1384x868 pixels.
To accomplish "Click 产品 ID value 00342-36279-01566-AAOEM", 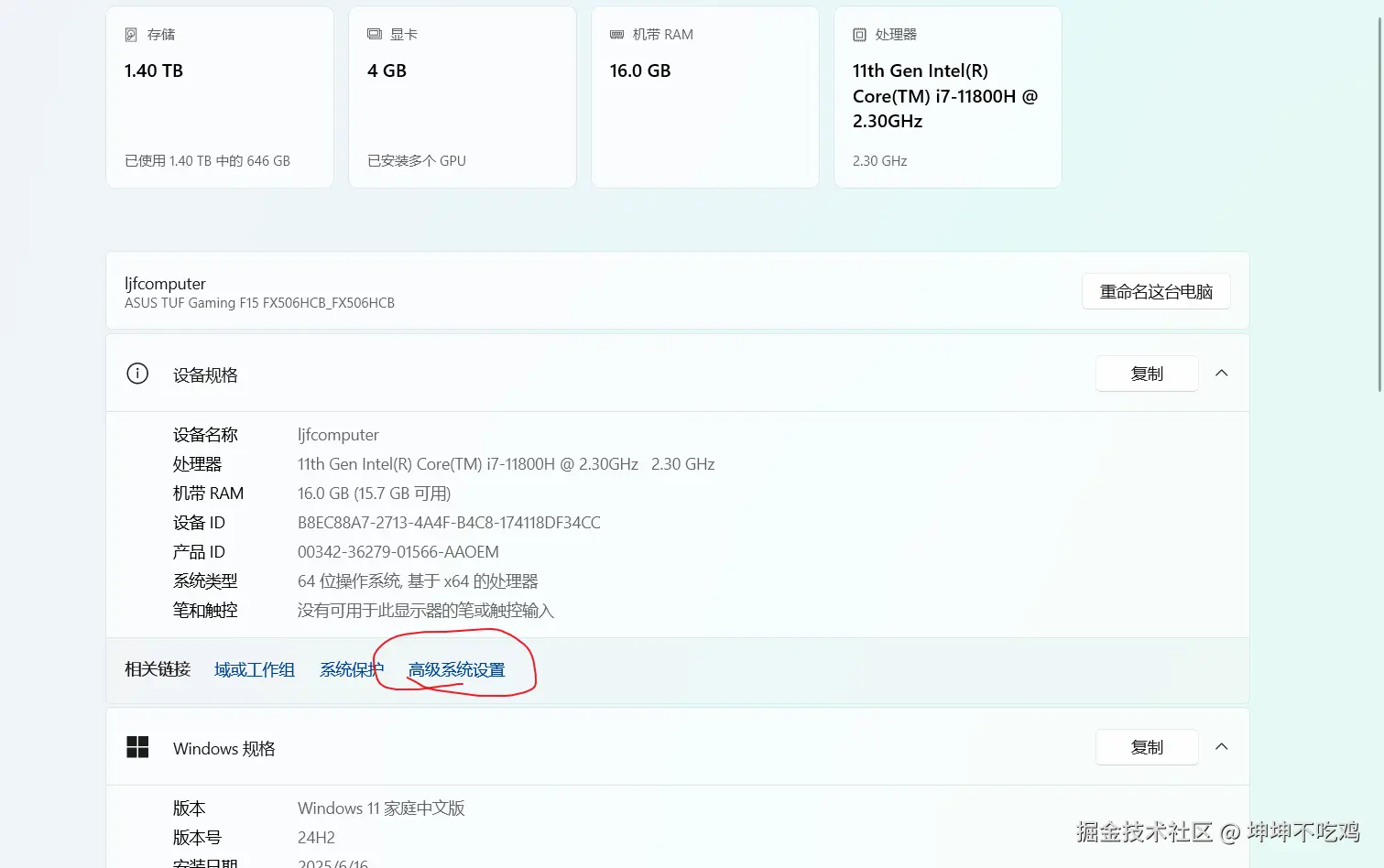I will pos(398,552).
